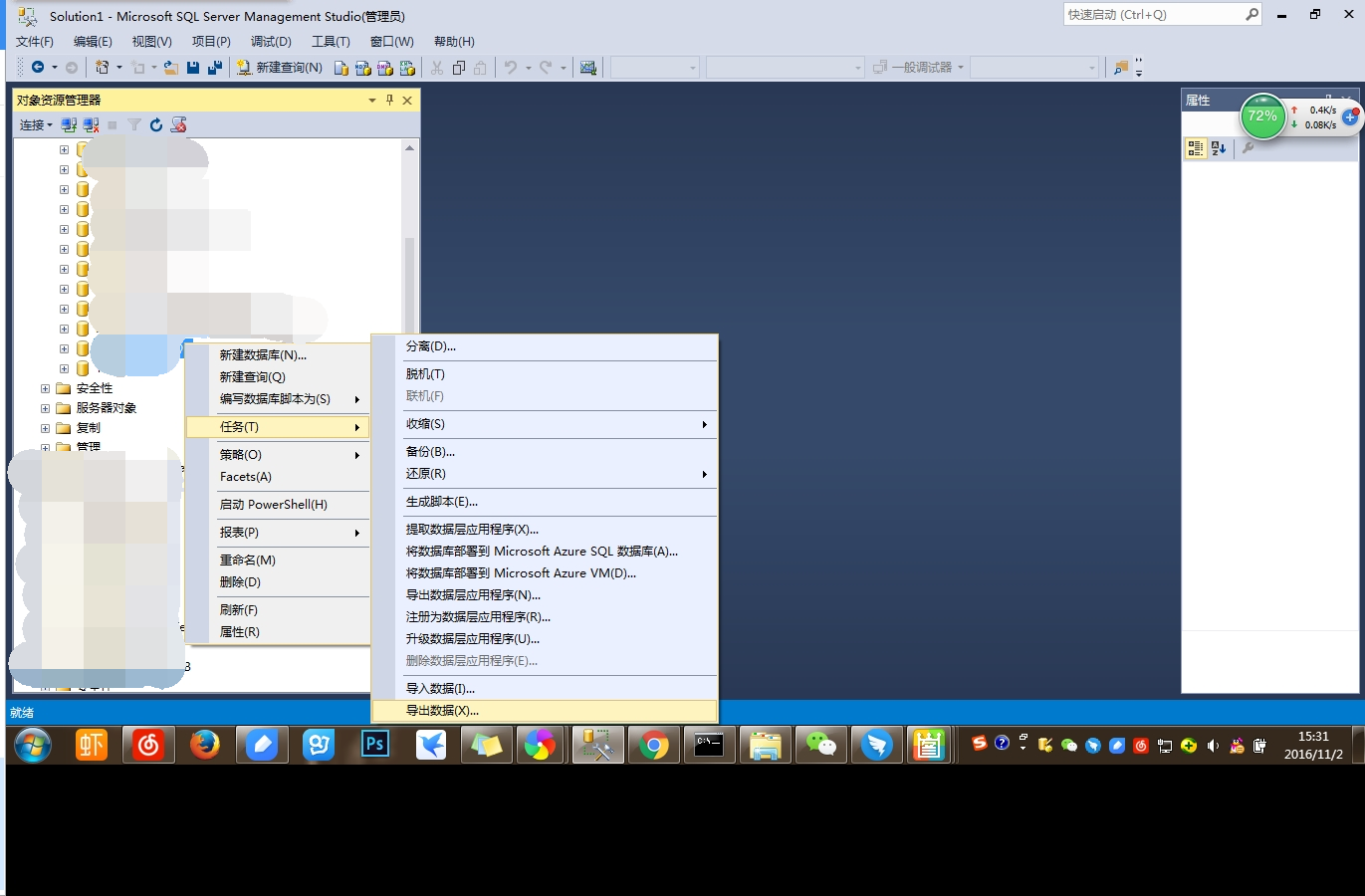Image resolution: width=1365 pixels, height=896 pixels.
Task: Click the XMLA query icon
Action: [407, 68]
